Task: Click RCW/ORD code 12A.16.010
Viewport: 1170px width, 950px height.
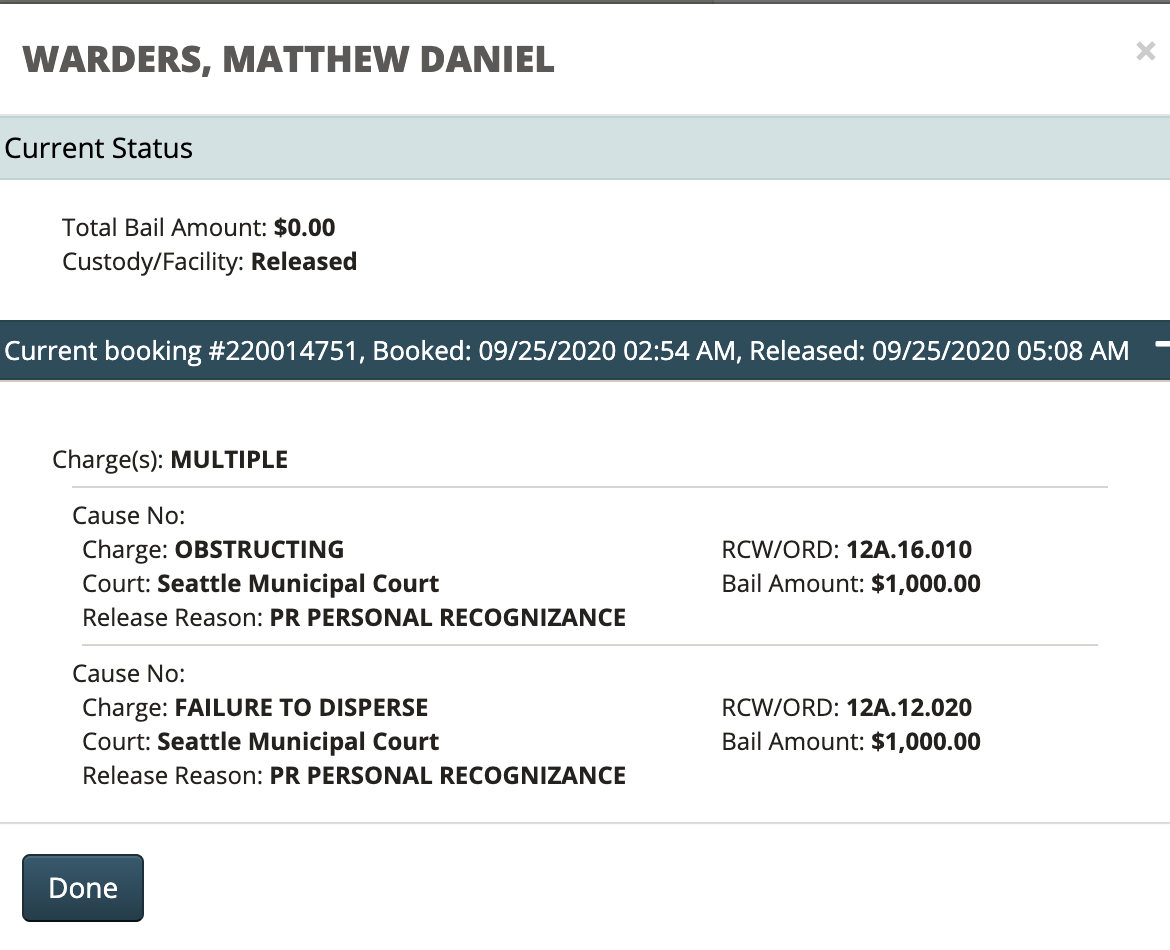Action: pos(908,550)
